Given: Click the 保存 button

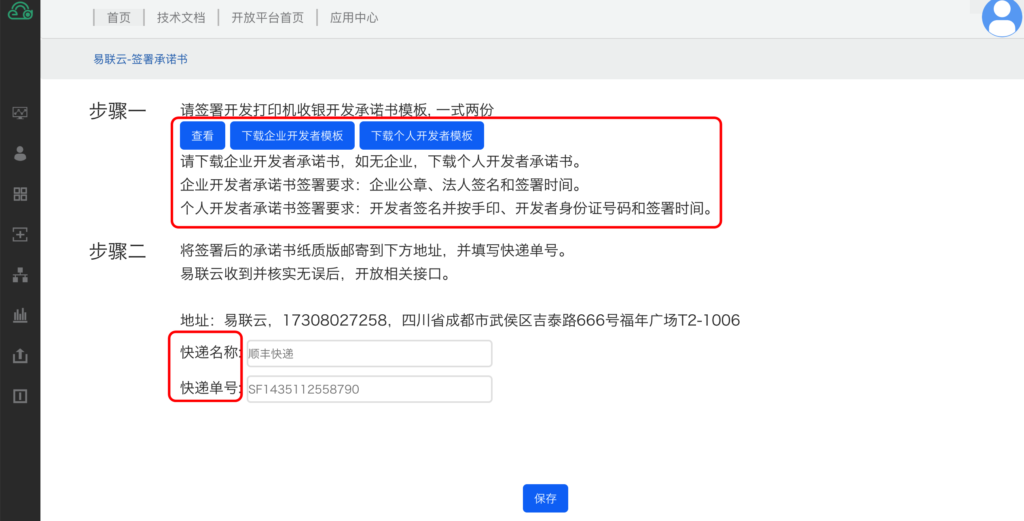Looking at the screenshot, I should [545, 498].
